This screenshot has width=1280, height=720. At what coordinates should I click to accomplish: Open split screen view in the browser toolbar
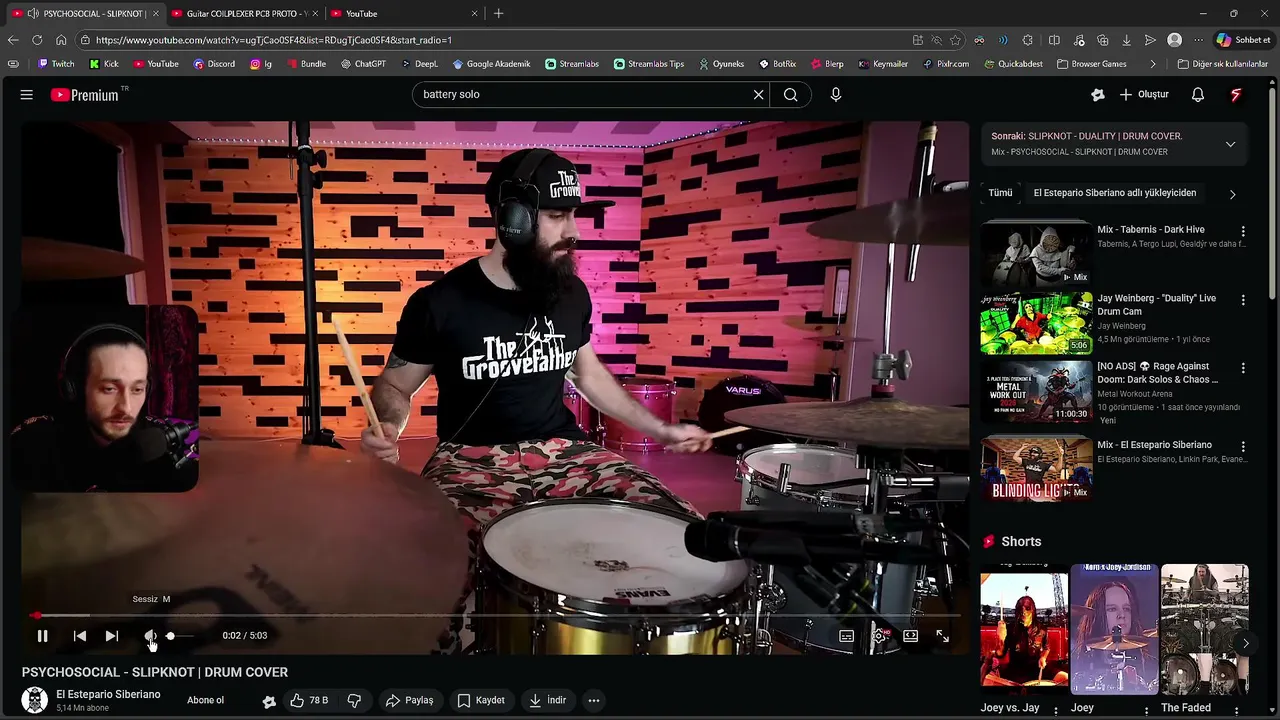coord(1054,40)
